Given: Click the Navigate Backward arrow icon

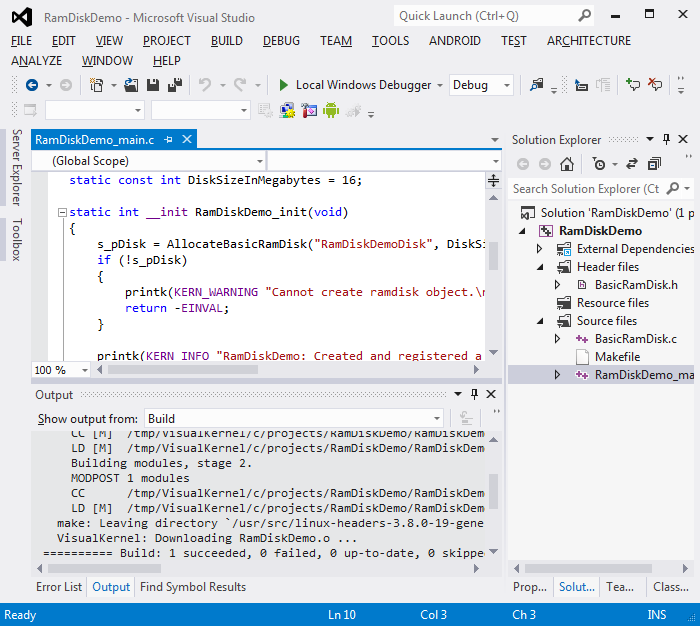Looking at the screenshot, I should [x=32, y=85].
